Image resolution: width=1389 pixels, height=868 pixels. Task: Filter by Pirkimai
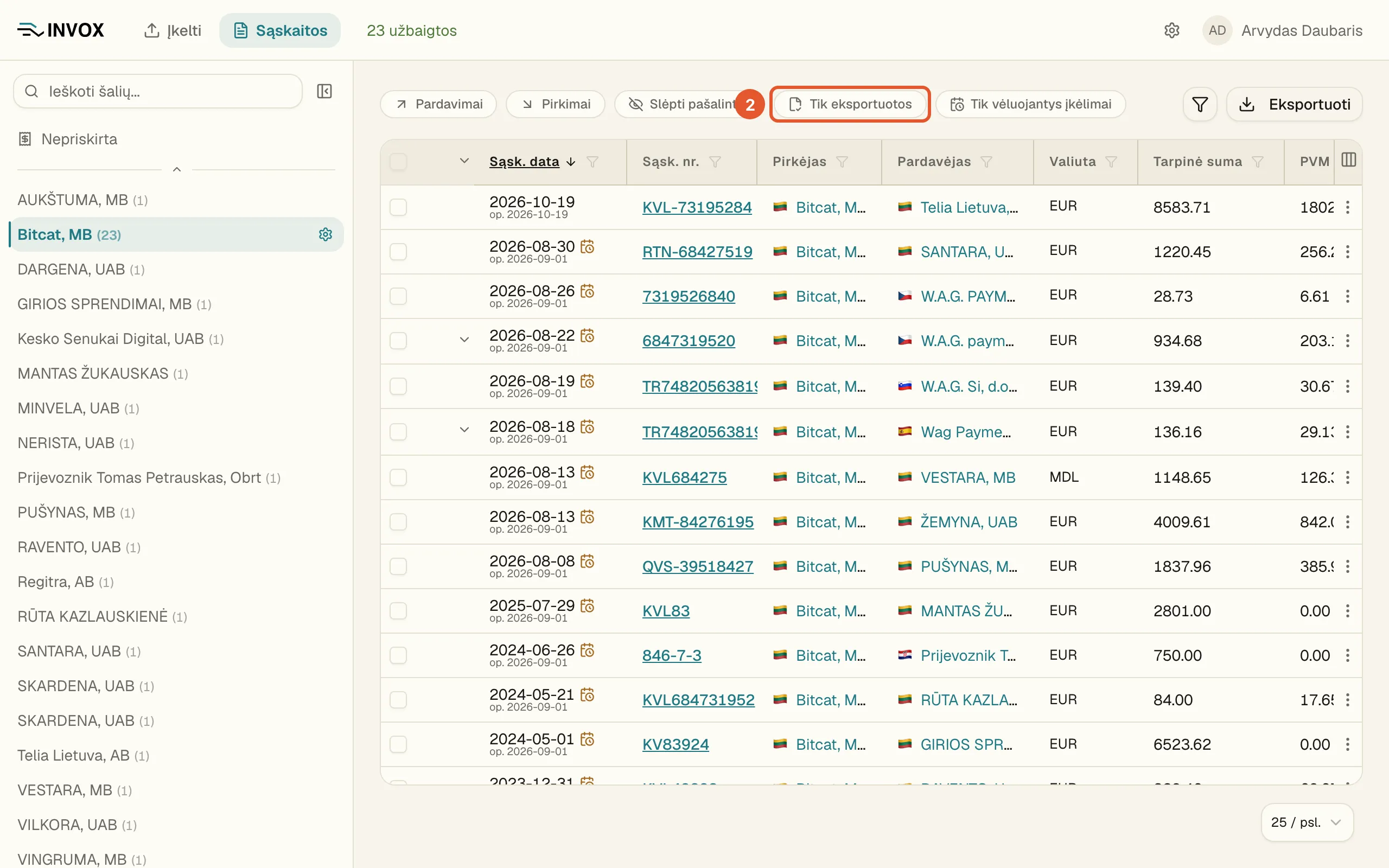tap(556, 105)
